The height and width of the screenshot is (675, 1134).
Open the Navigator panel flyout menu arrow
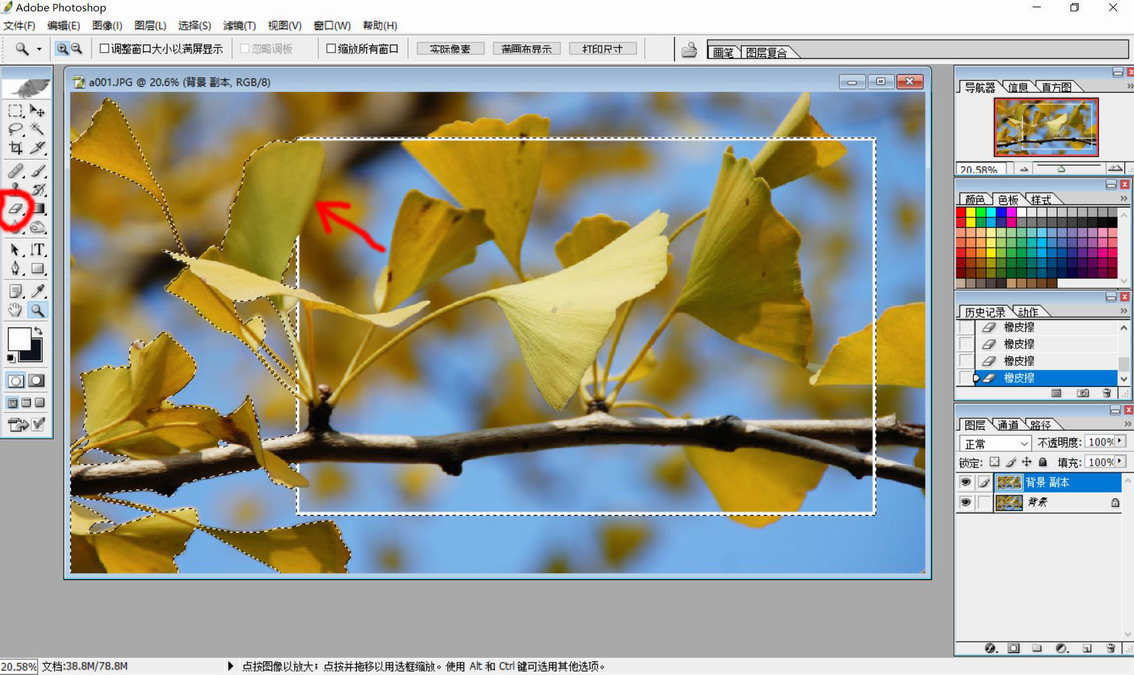(1130, 85)
